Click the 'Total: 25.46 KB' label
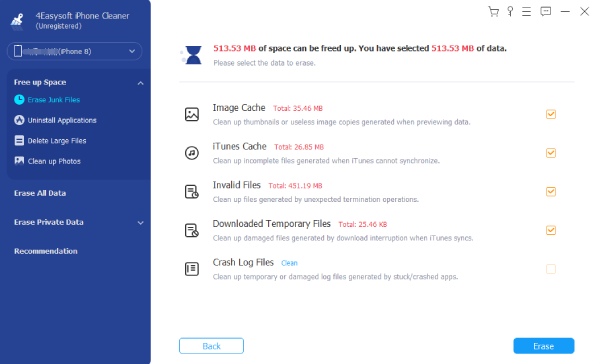 pyautogui.click(x=363, y=224)
